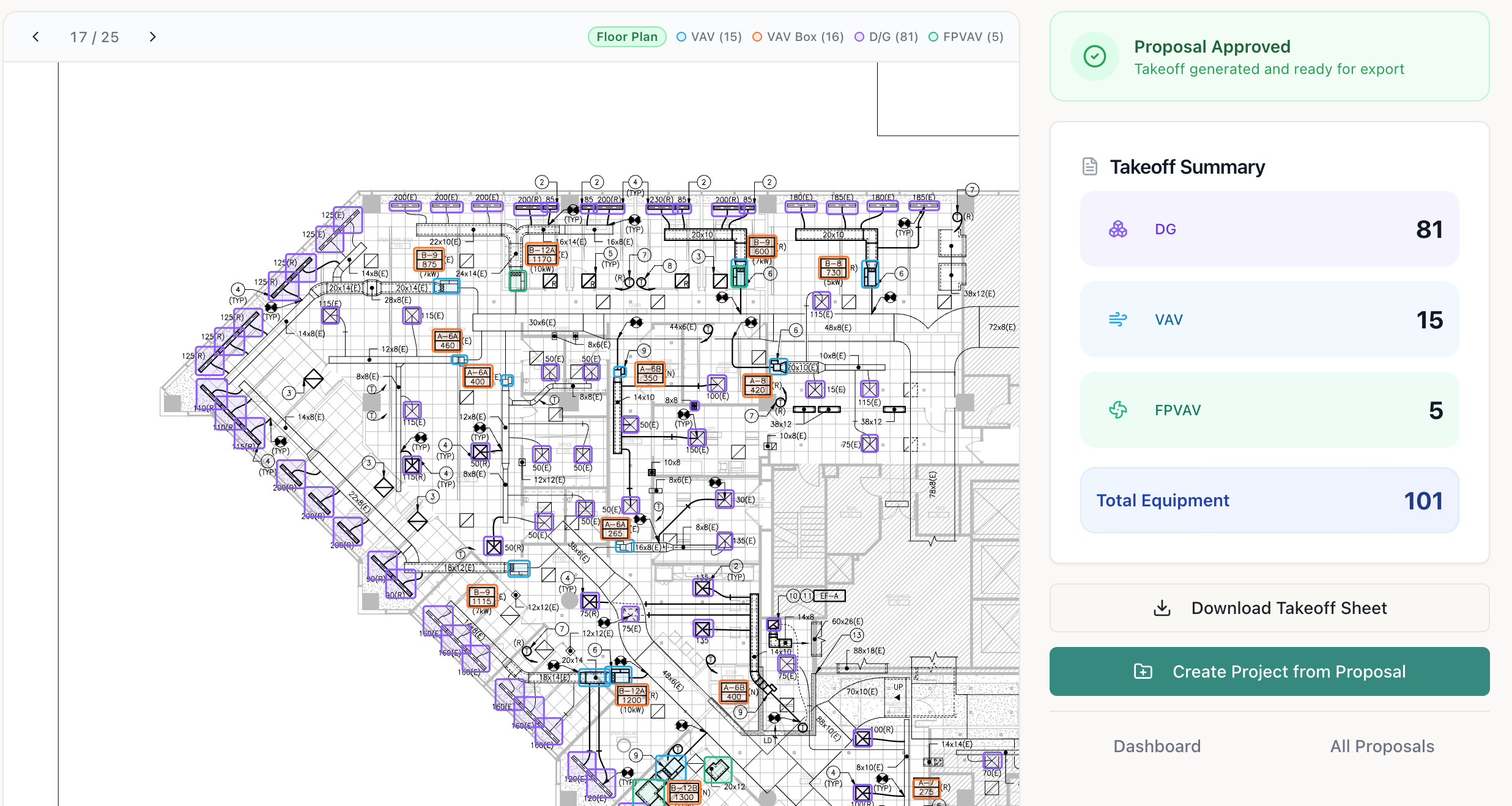1512x806 pixels.
Task: Click the green approved checkmark icon
Action: point(1094,57)
